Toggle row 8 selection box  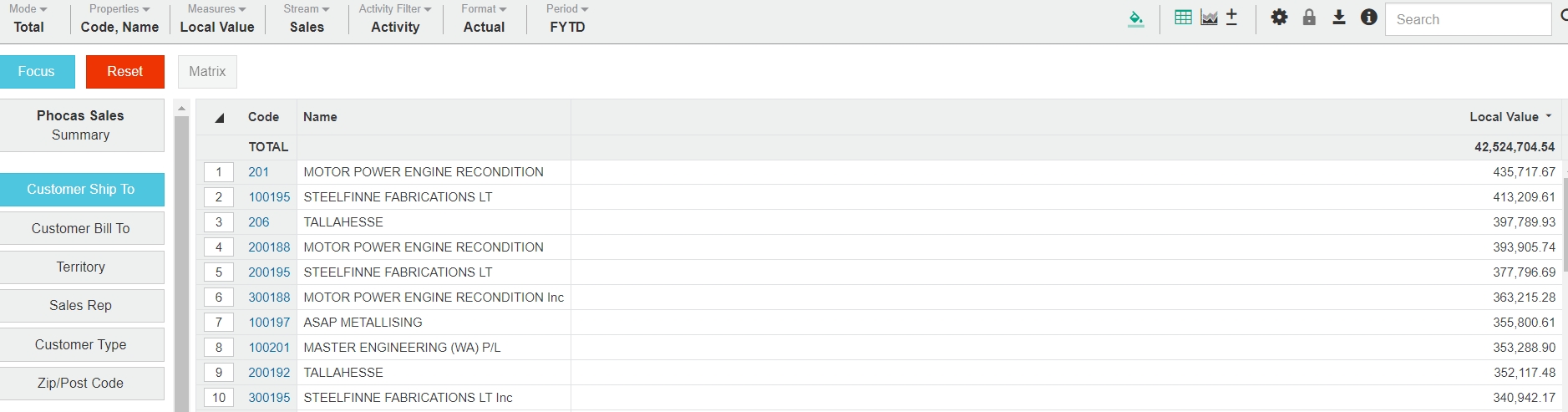(219, 348)
